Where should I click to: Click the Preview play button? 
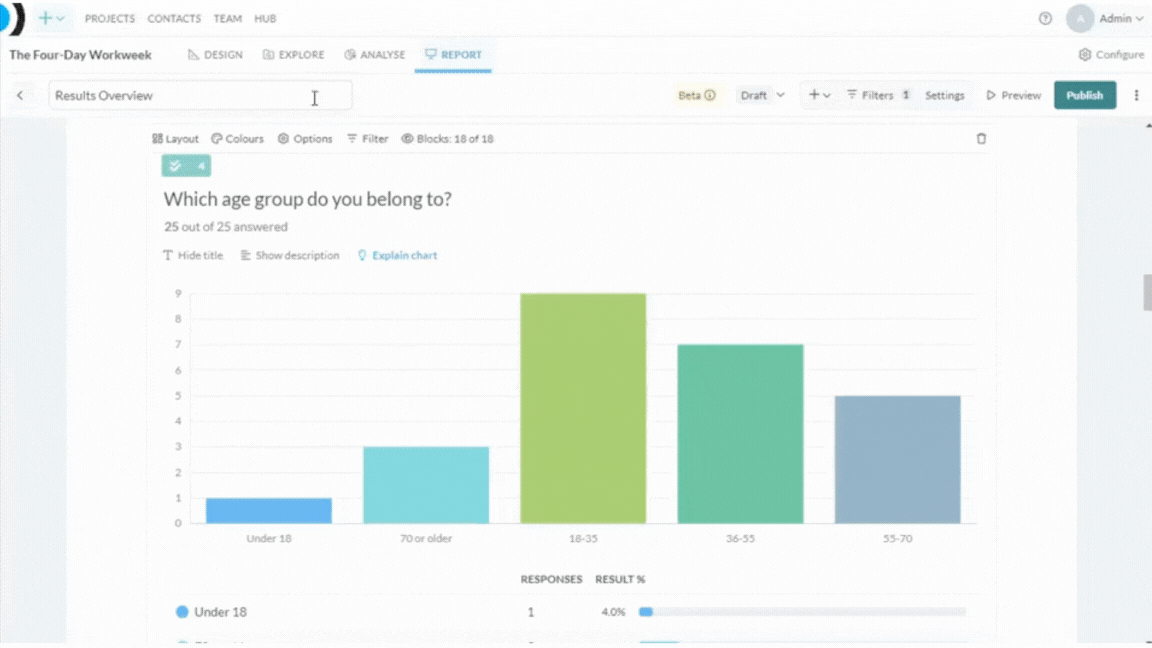[1013, 96]
